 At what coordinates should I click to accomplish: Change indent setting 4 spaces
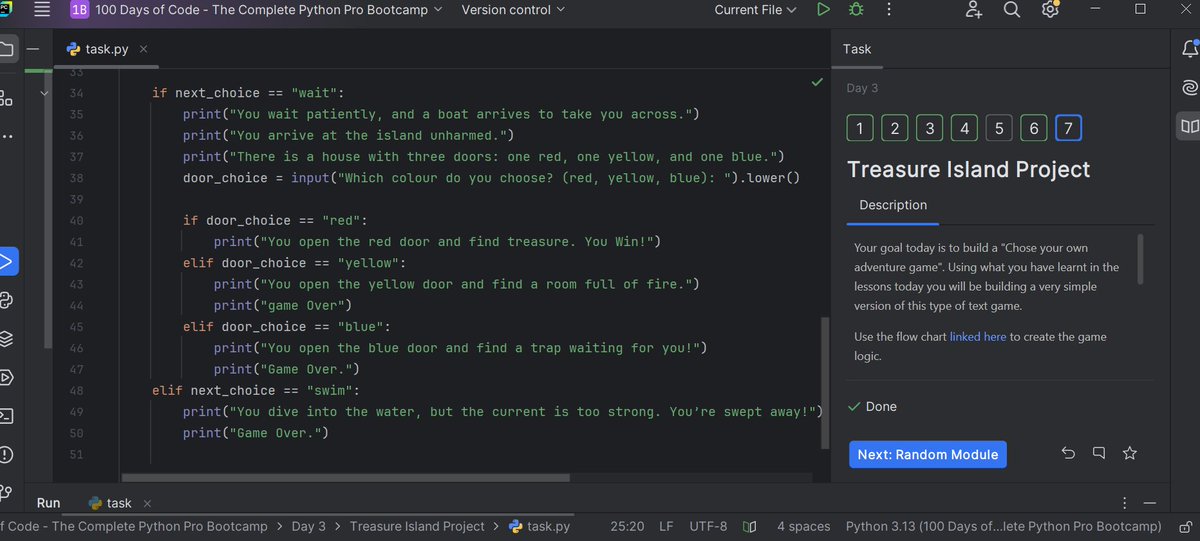tap(804, 526)
